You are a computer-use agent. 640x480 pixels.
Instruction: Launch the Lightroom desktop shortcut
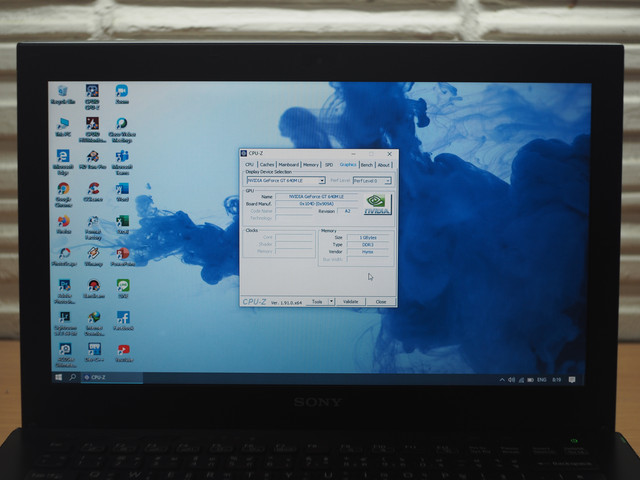[x=65, y=324]
